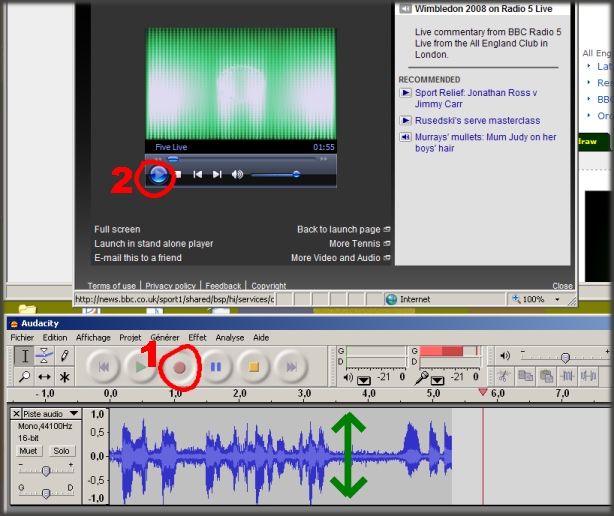Click the Audacity output volume slider handle
Screen dimensions: 614x516
[565, 357]
